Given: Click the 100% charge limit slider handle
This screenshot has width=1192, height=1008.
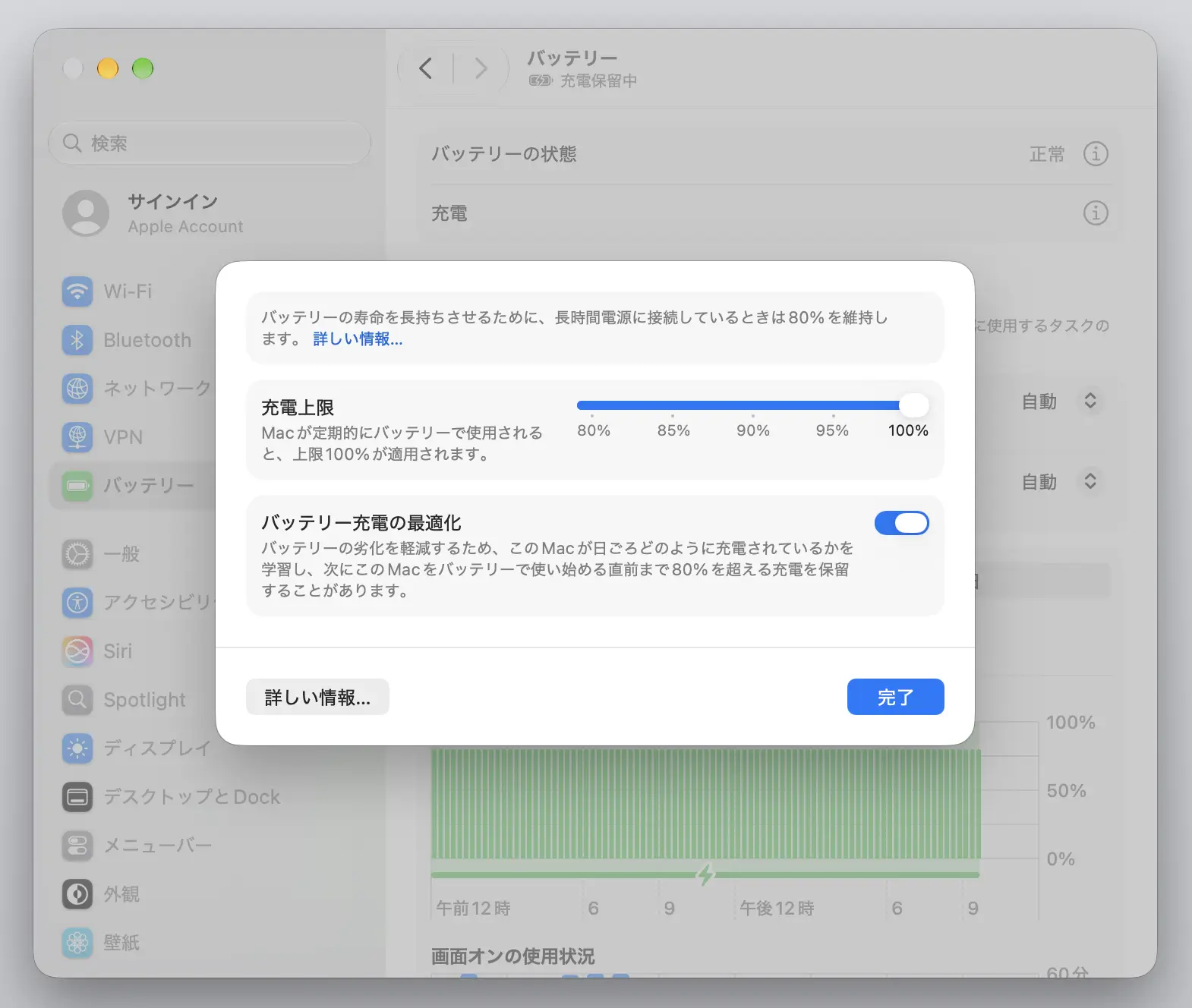Looking at the screenshot, I should click(914, 405).
